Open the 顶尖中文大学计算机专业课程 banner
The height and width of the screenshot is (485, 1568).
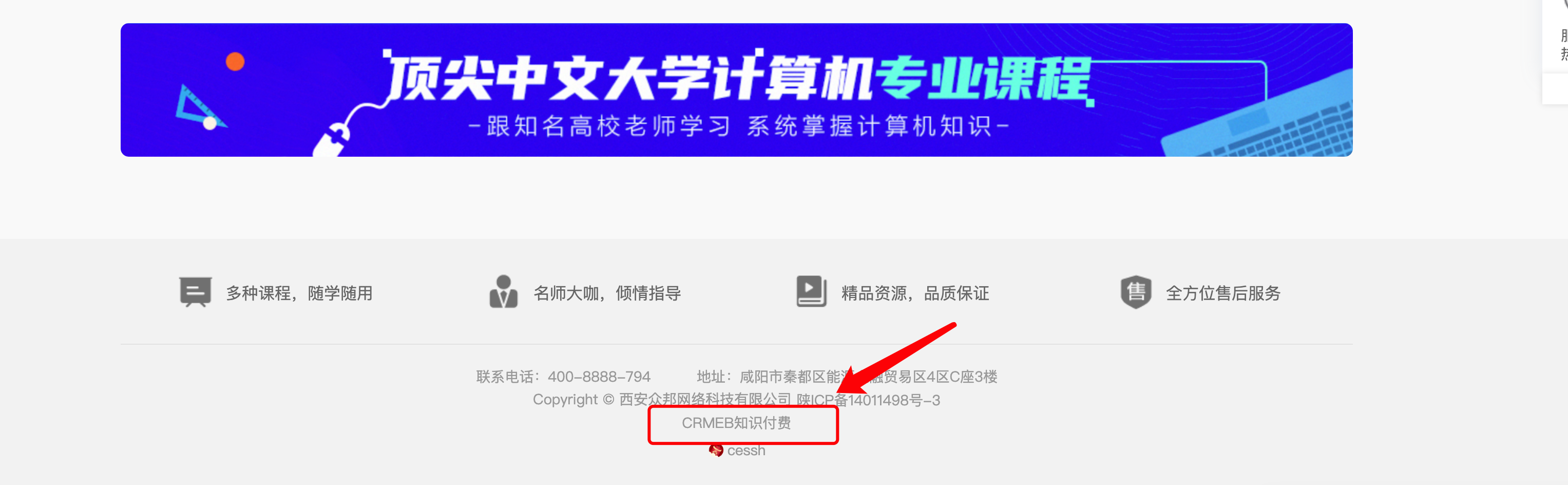(x=737, y=90)
